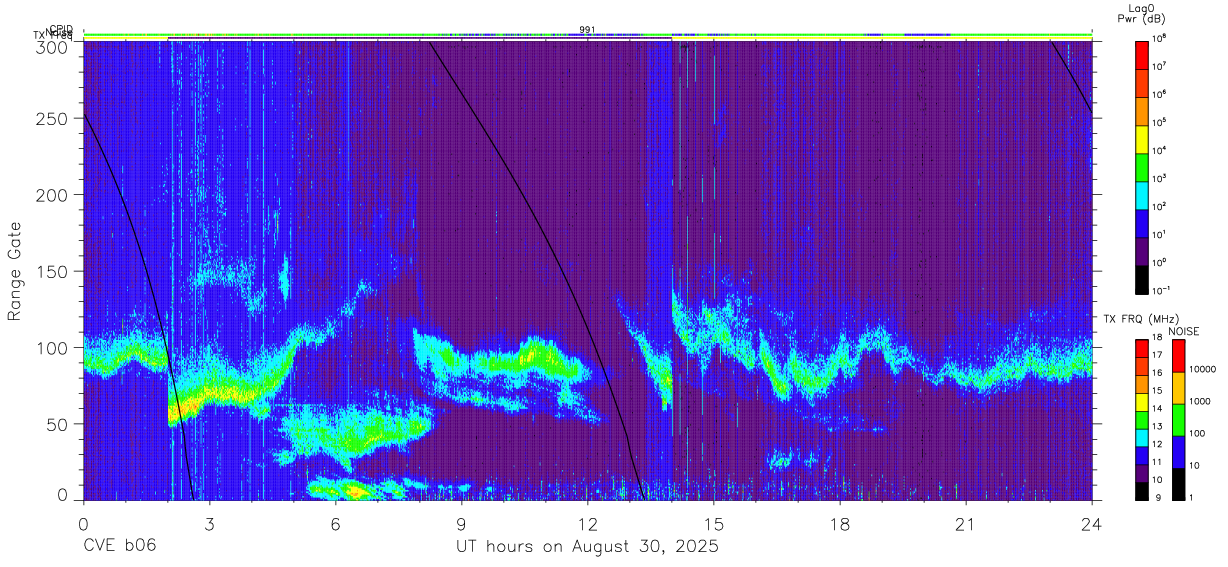Select the red 17–18 MHz TX FRQ segment
Image resolution: width=1228 pixels, height=567 pixels.
1142,347
